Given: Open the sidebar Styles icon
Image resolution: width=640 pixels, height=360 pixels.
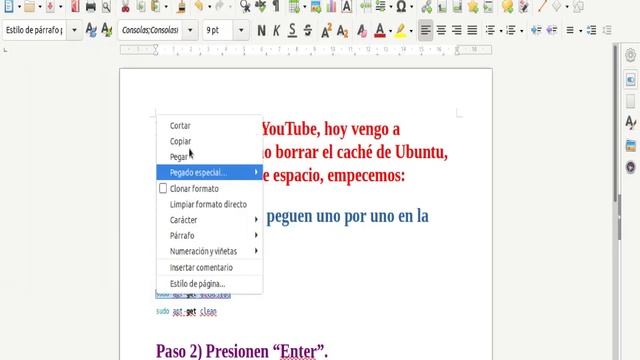Looking at the screenshot, I should point(631,122).
